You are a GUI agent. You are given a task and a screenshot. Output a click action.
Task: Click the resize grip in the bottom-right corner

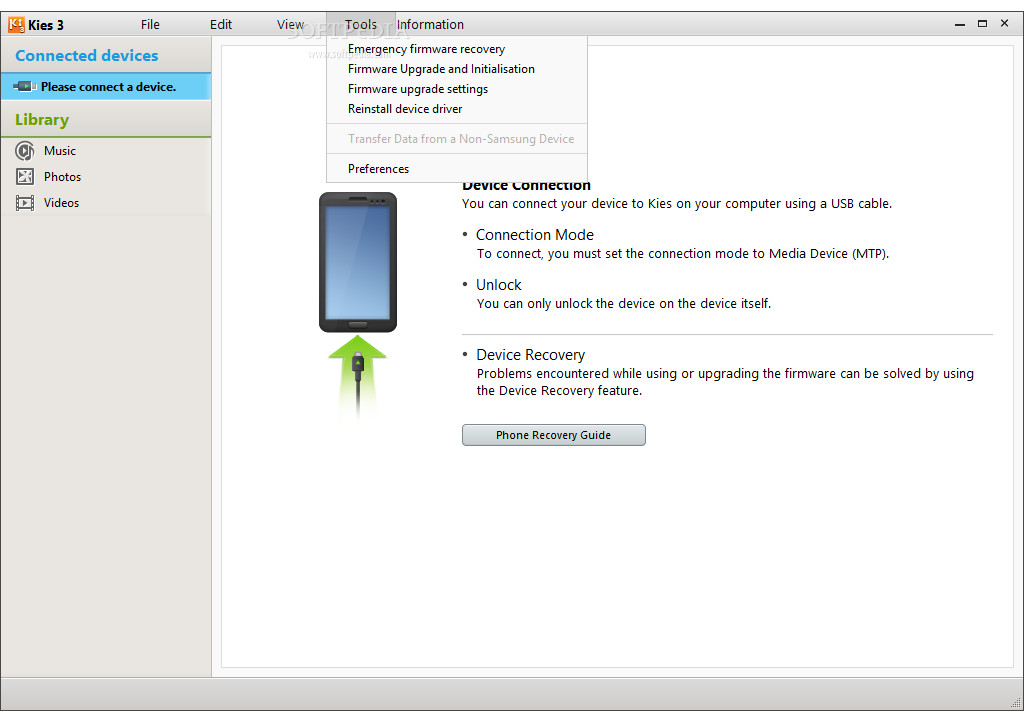(1017, 704)
